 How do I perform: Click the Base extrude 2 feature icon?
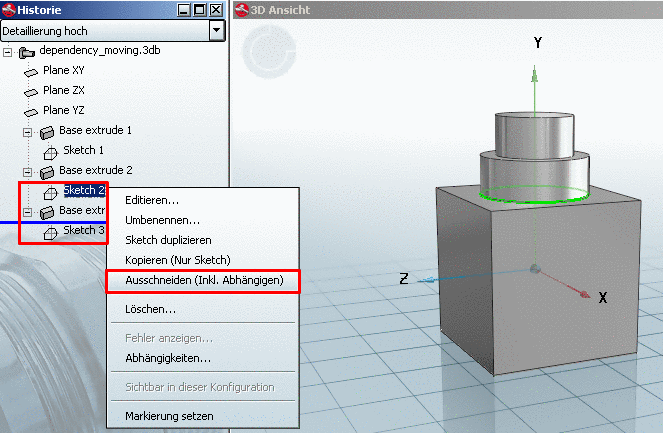tap(47, 172)
